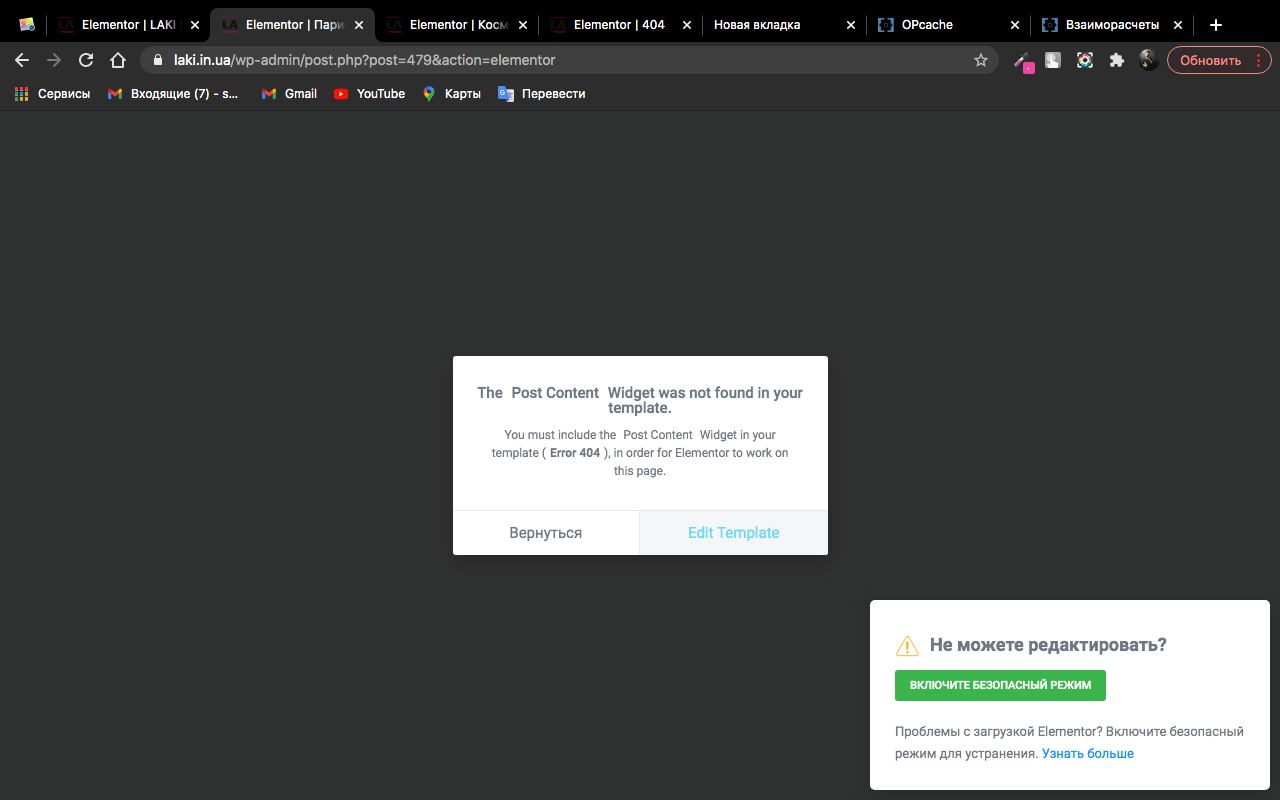Close the Взаиморасчеты tab
The width and height of the screenshot is (1280, 800).
1178,25
